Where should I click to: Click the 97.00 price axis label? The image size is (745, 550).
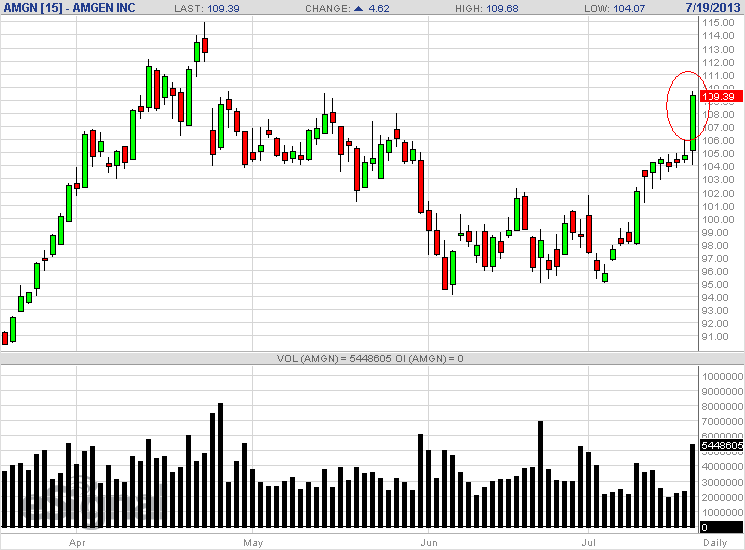(x=715, y=258)
